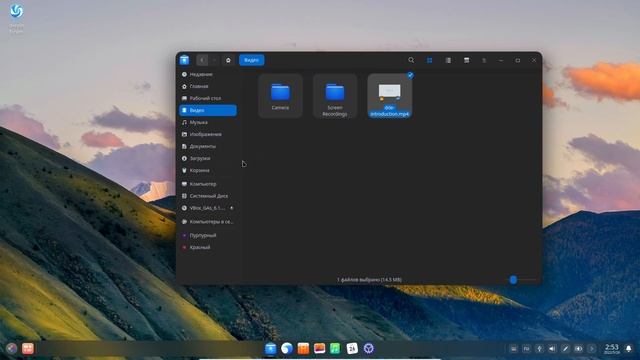Select the Camera folder
The height and width of the screenshot is (360, 640).
coord(280,96)
